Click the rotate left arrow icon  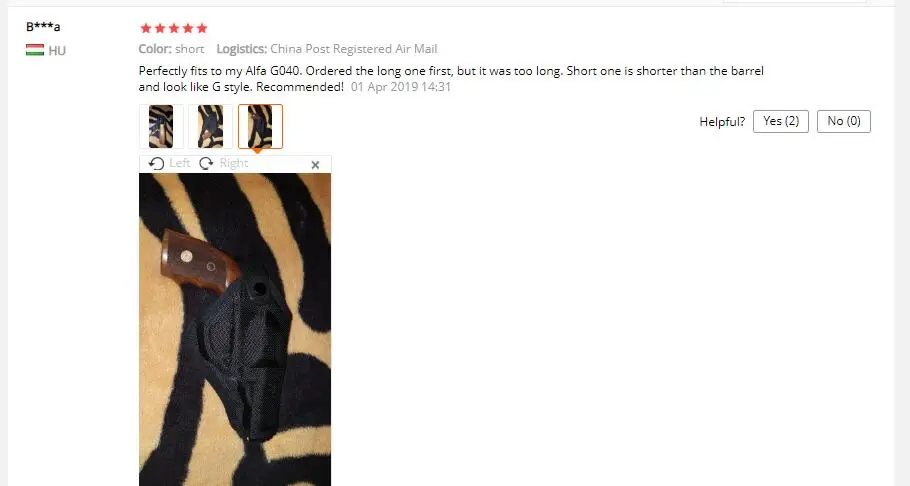coord(156,164)
